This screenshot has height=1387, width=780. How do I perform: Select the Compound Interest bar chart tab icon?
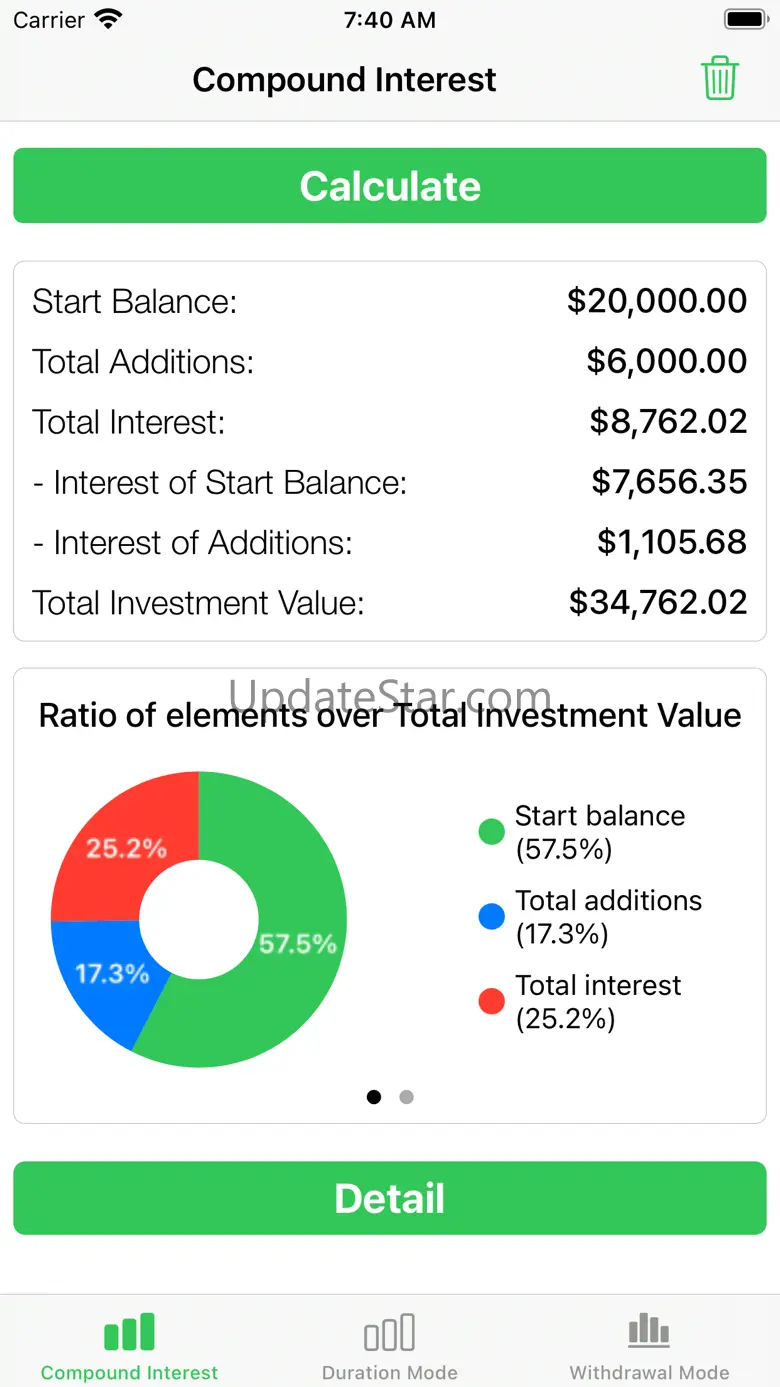(x=129, y=1332)
